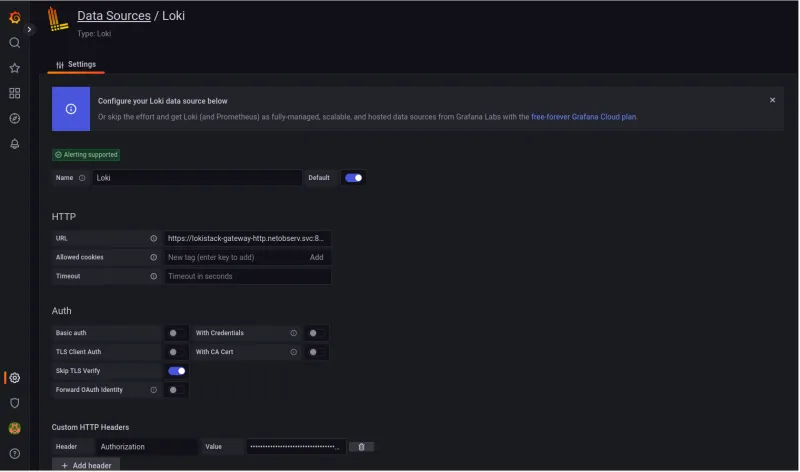Enable the Basic auth toggle
800x472 pixels.
pos(176,333)
